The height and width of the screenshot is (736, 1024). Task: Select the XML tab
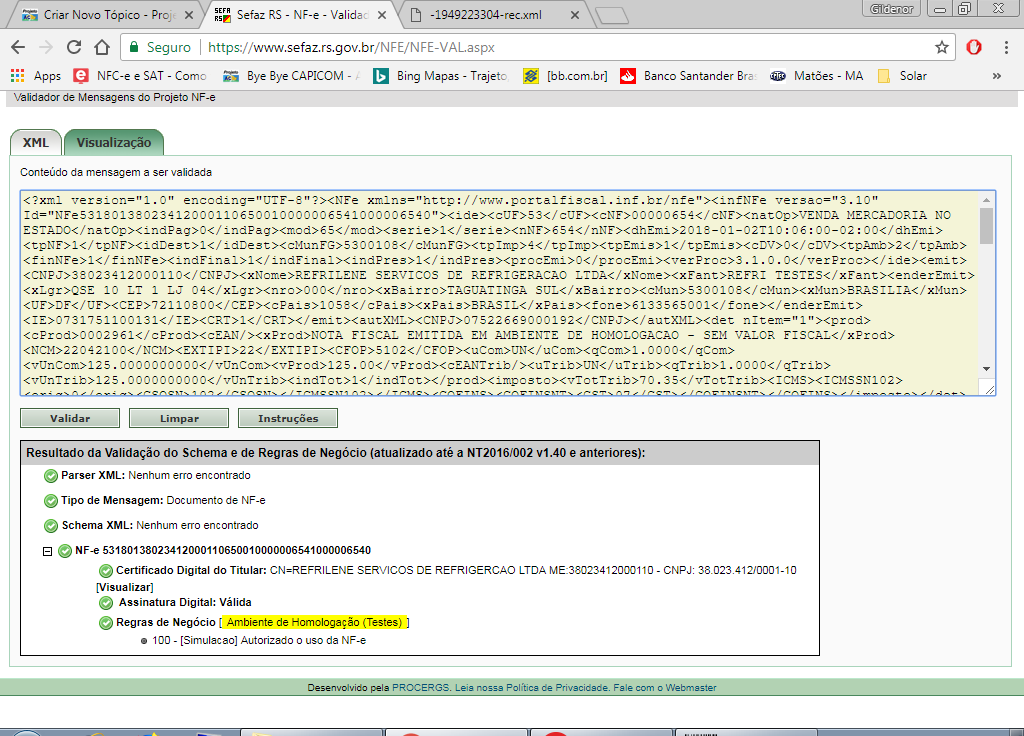point(36,142)
